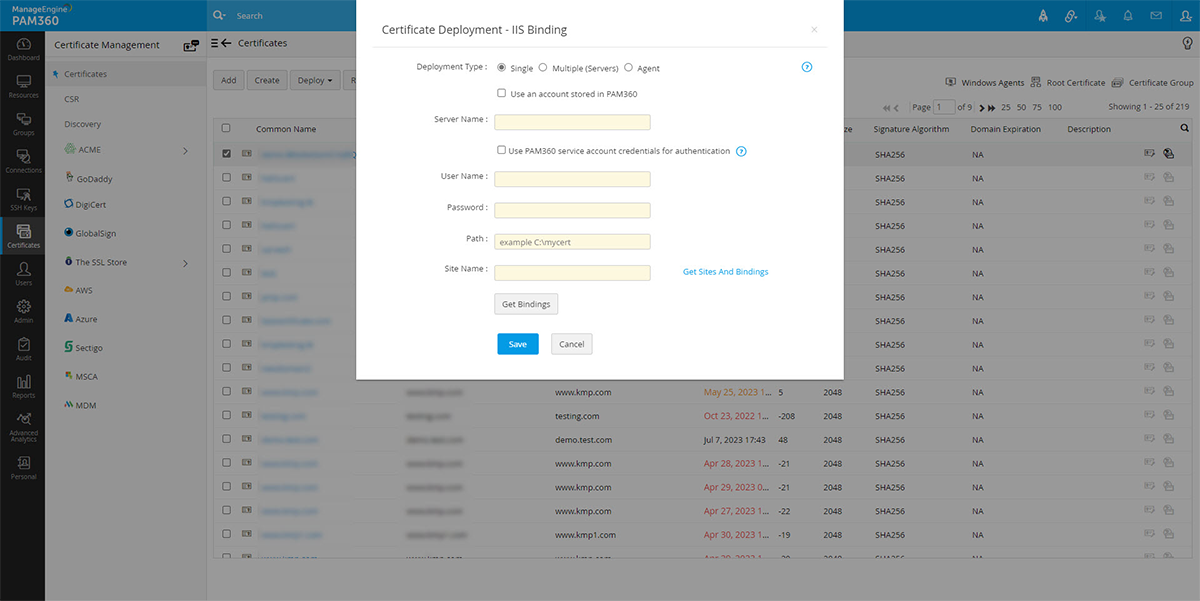Open the Groups sidebar icon
Viewport: 1200px width, 601px height.
click(23, 124)
